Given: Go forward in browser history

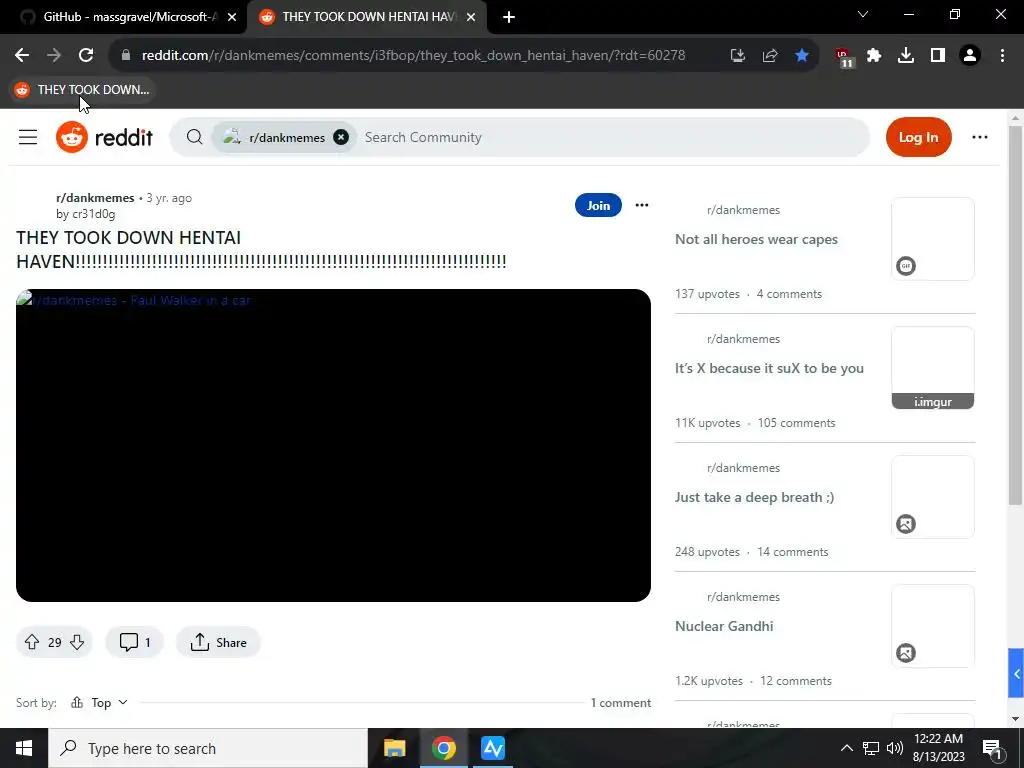Looking at the screenshot, I should [54, 56].
